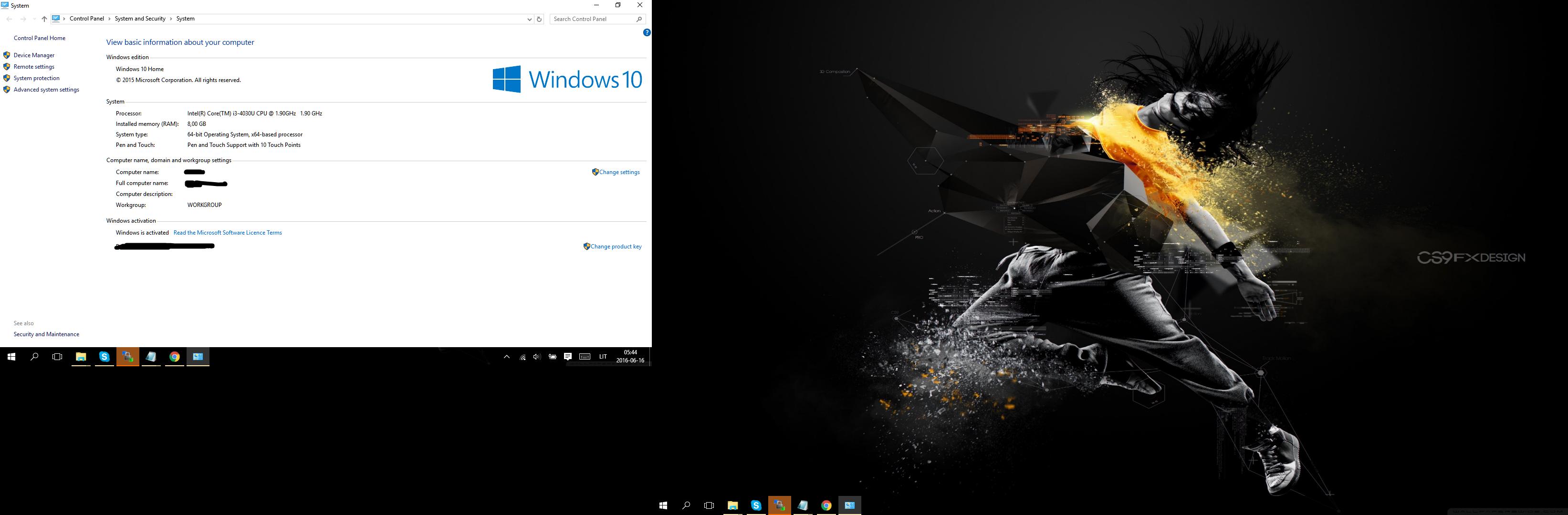Expand the chevron after System and Security breadcrumb
1568x515 pixels.
tap(171, 19)
